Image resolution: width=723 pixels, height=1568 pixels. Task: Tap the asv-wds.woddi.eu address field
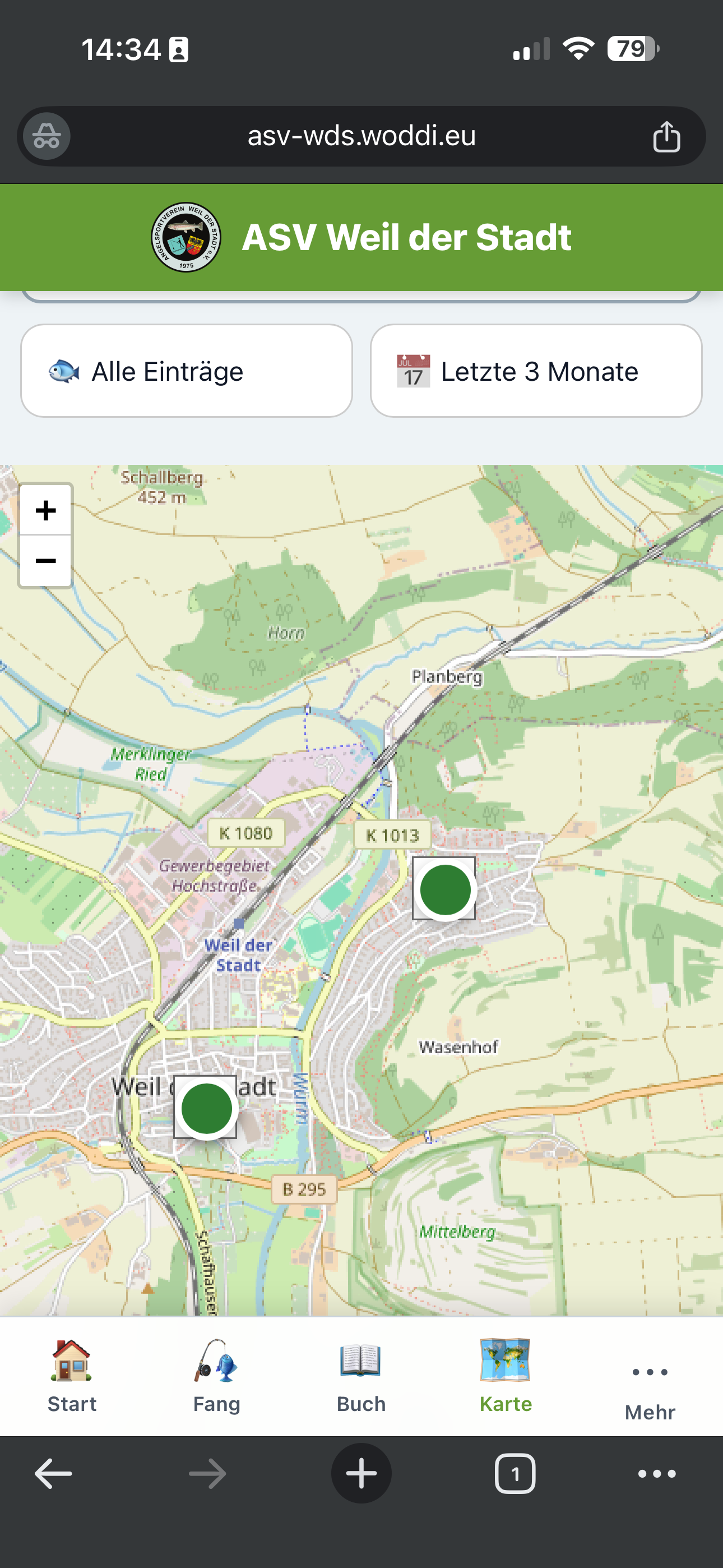pyautogui.click(x=361, y=136)
